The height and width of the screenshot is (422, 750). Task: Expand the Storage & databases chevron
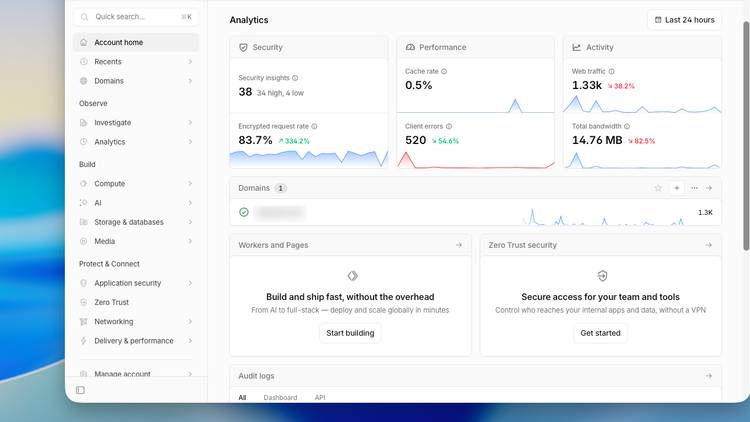(190, 222)
